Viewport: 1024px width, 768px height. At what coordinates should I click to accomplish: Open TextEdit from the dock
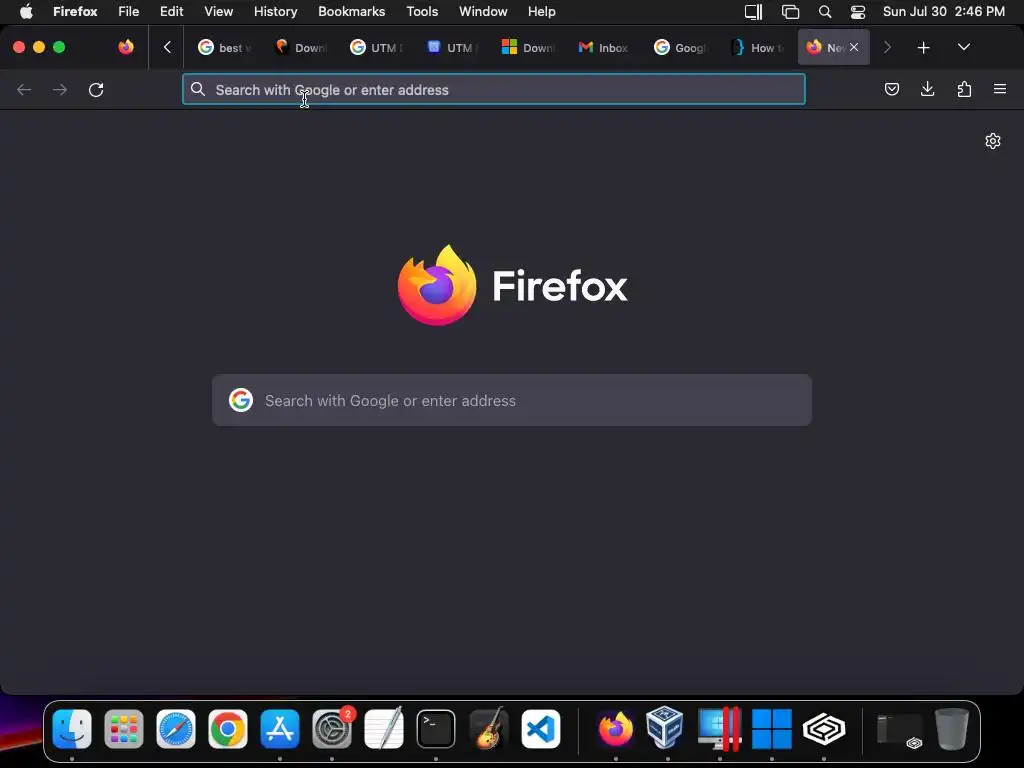click(383, 729)
